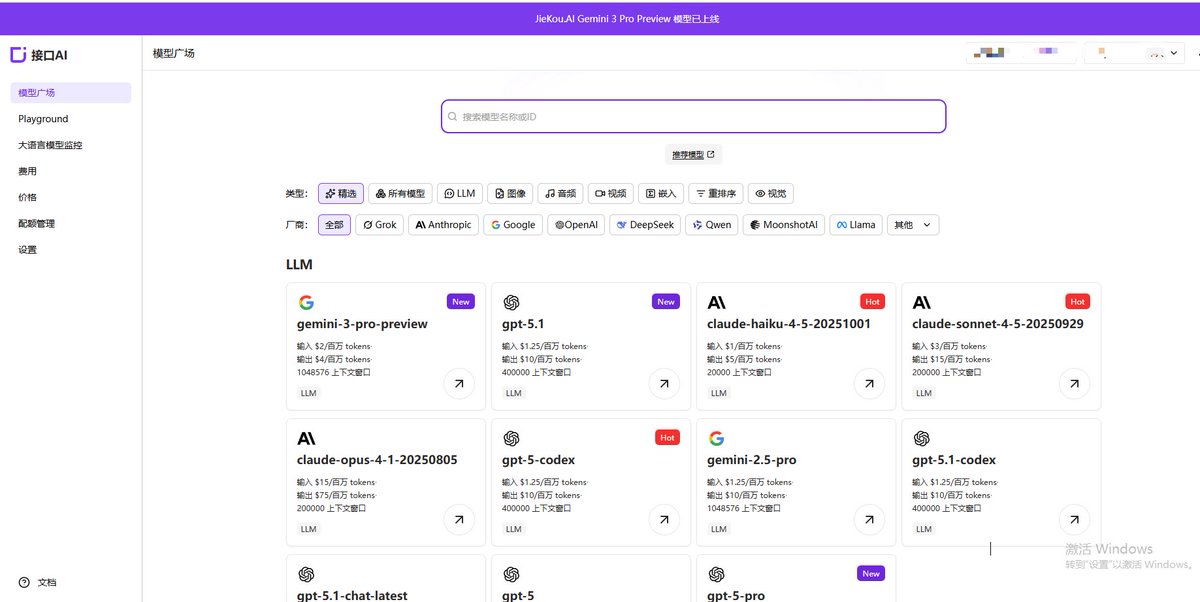Select 全部 vendor filter
Viewport: 1200px width, 602px height.
(x=334, y=225)
